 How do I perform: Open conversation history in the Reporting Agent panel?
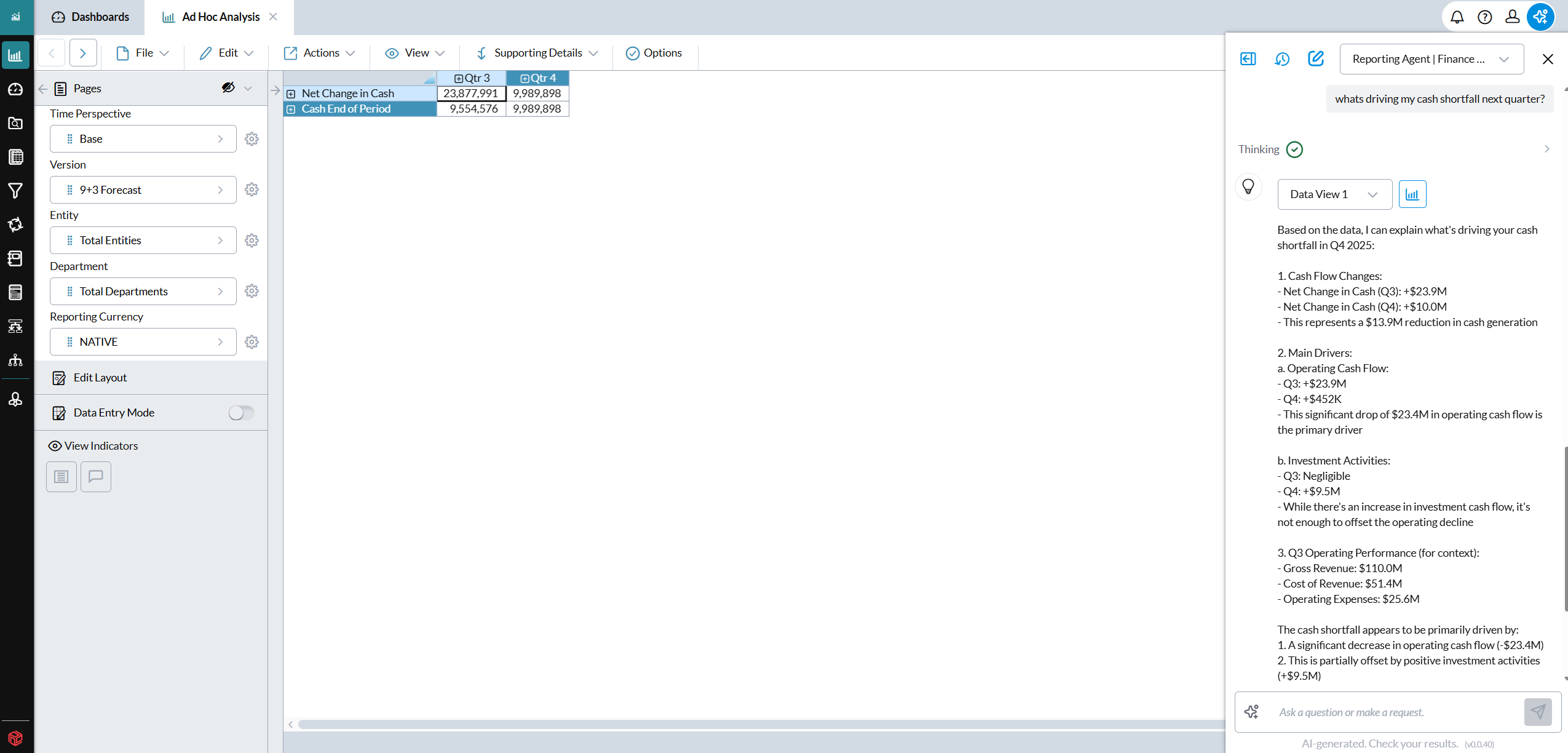tap(1282, 58)
